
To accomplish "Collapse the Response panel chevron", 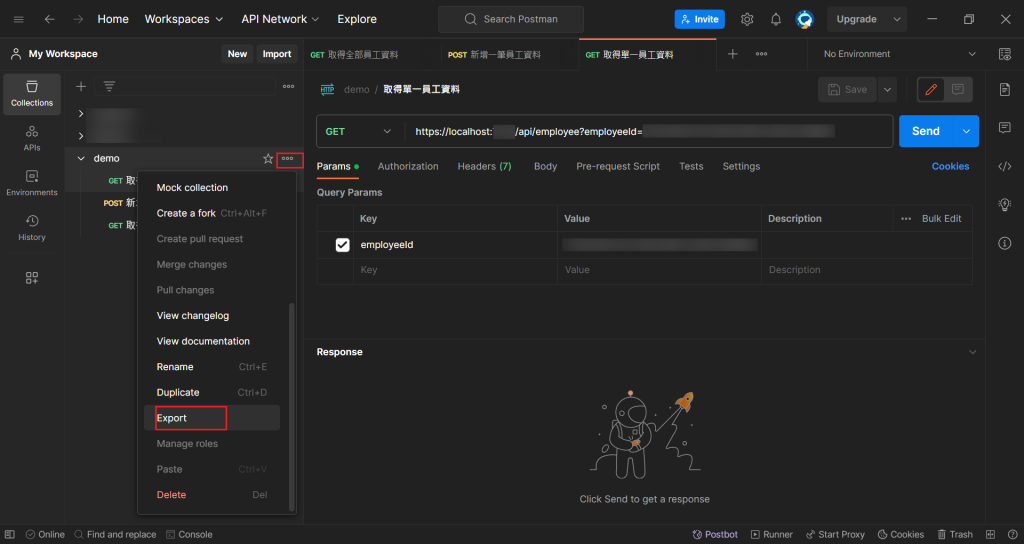I will pyautogui.click(x=972, y=352).
